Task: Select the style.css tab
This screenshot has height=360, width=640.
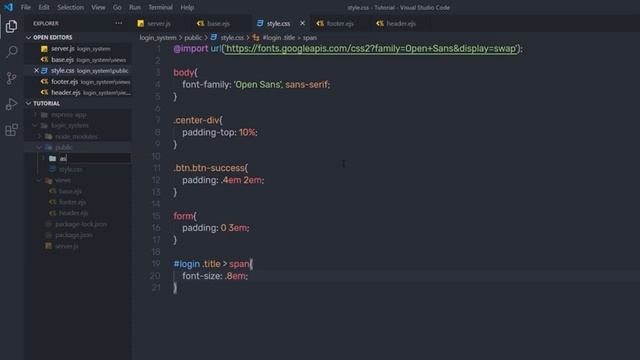Action: pyautogui.click(x=278, y=24)
